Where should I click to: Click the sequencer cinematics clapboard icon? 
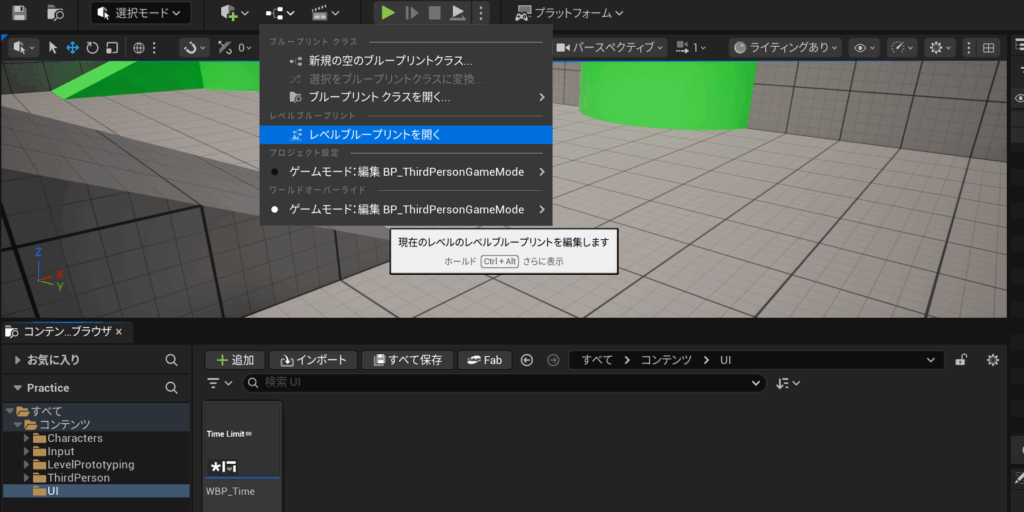click(x=320, y=13)
